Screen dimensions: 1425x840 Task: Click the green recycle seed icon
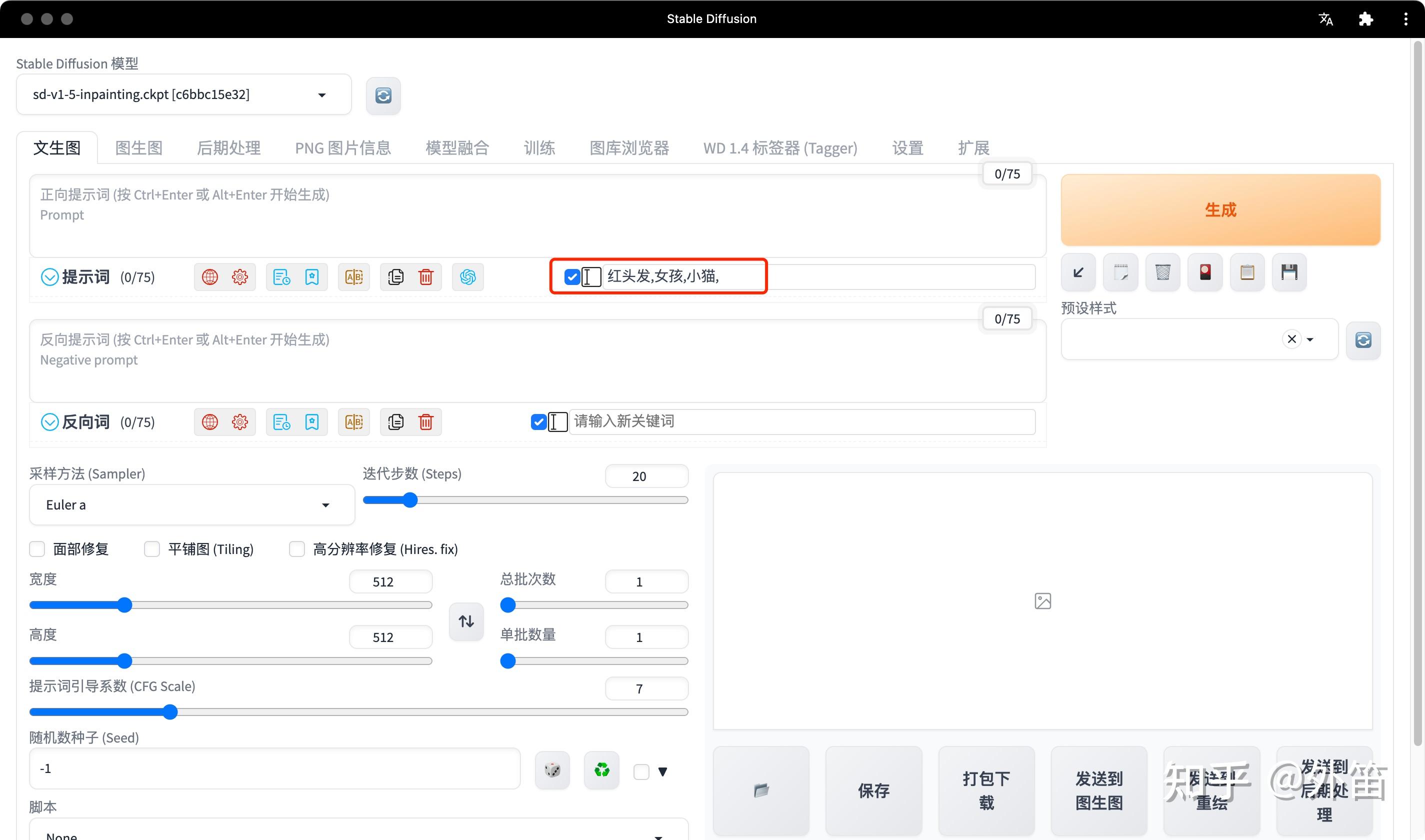tap(601, 770)
